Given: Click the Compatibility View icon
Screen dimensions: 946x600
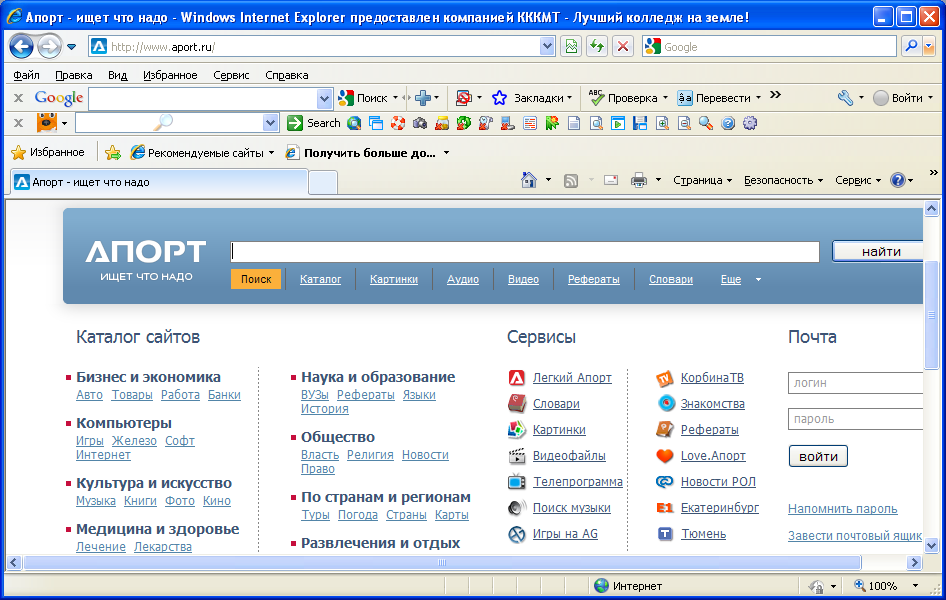Looking at the screenshot, I should click(571, 46).
